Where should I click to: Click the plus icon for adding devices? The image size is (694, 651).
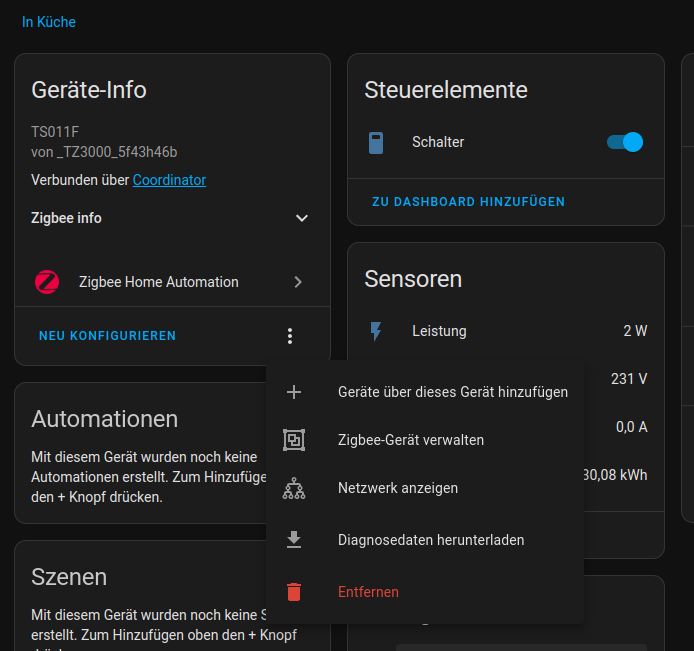coord(294,392)
